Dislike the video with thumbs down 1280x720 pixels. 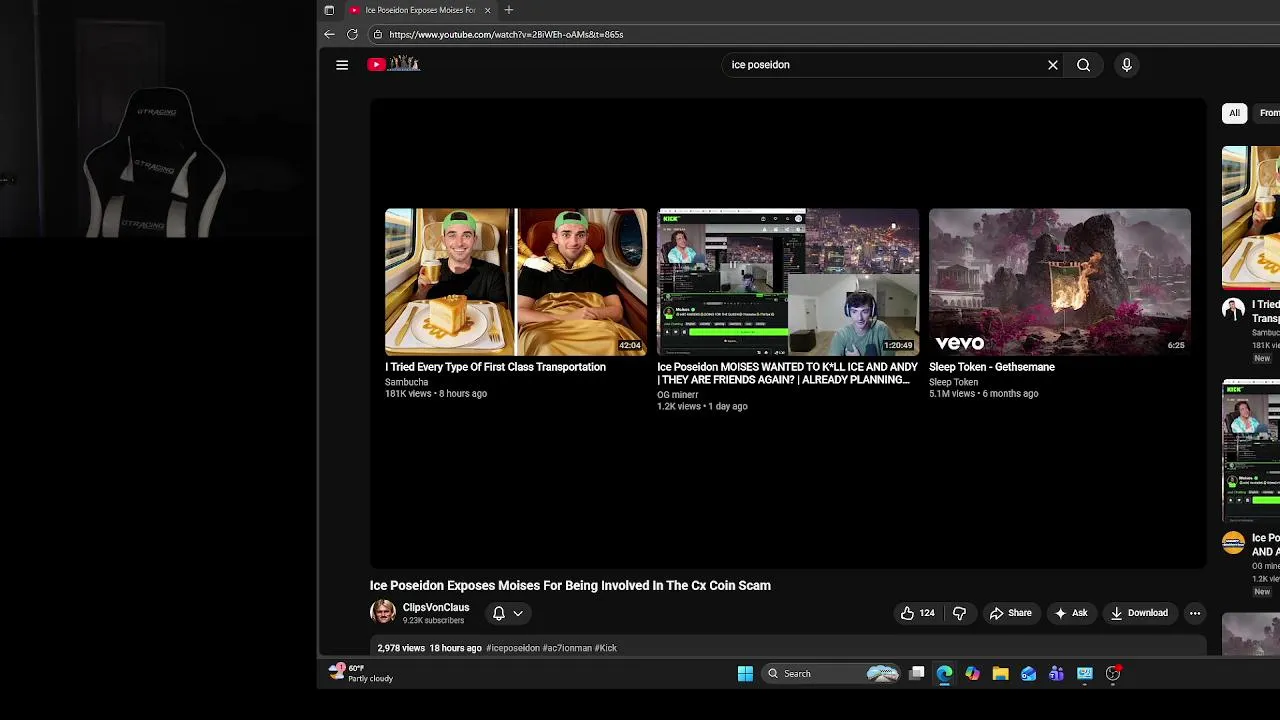[959, 613]
